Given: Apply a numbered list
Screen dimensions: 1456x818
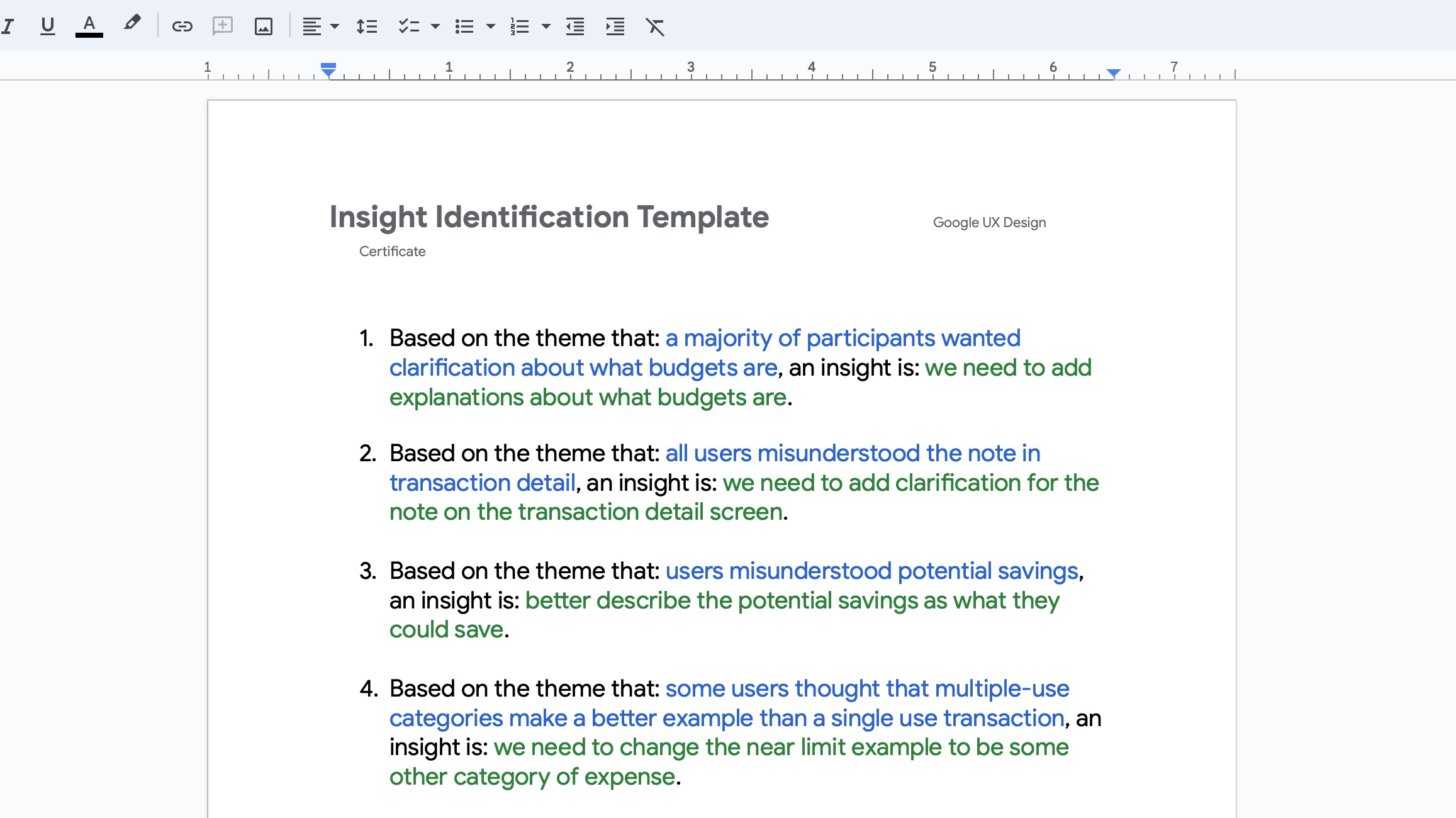Looking at the screenshot, I should [x=520, y=26].
